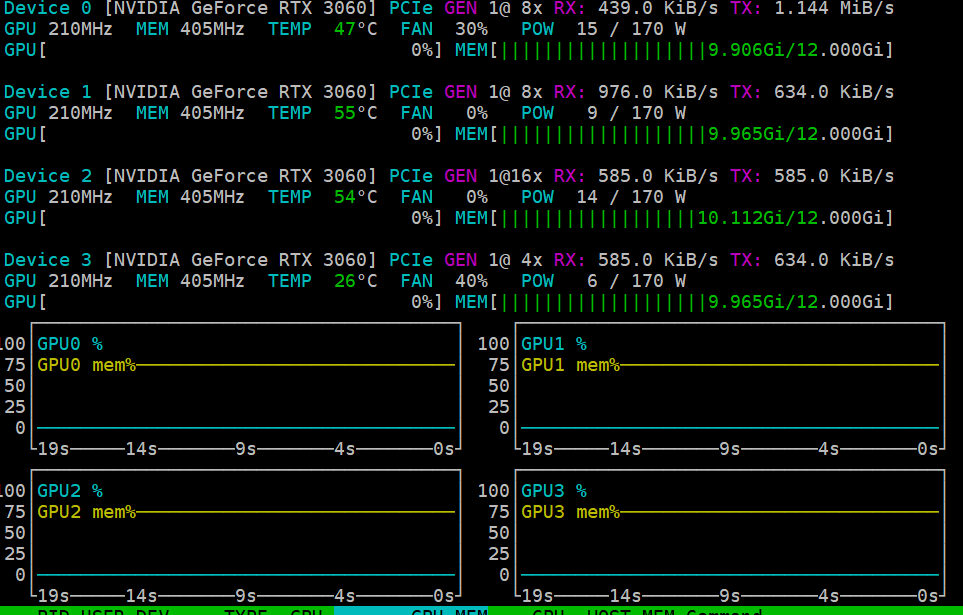
Task: Click Device 0 GPU model name text
Action: pyautogui.click(x=240, y=9)
